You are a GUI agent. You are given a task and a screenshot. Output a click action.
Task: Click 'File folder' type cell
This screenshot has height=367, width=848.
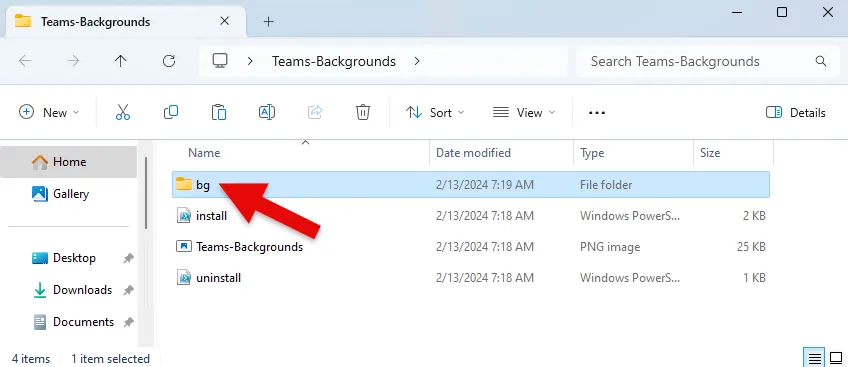click(606, 185)
